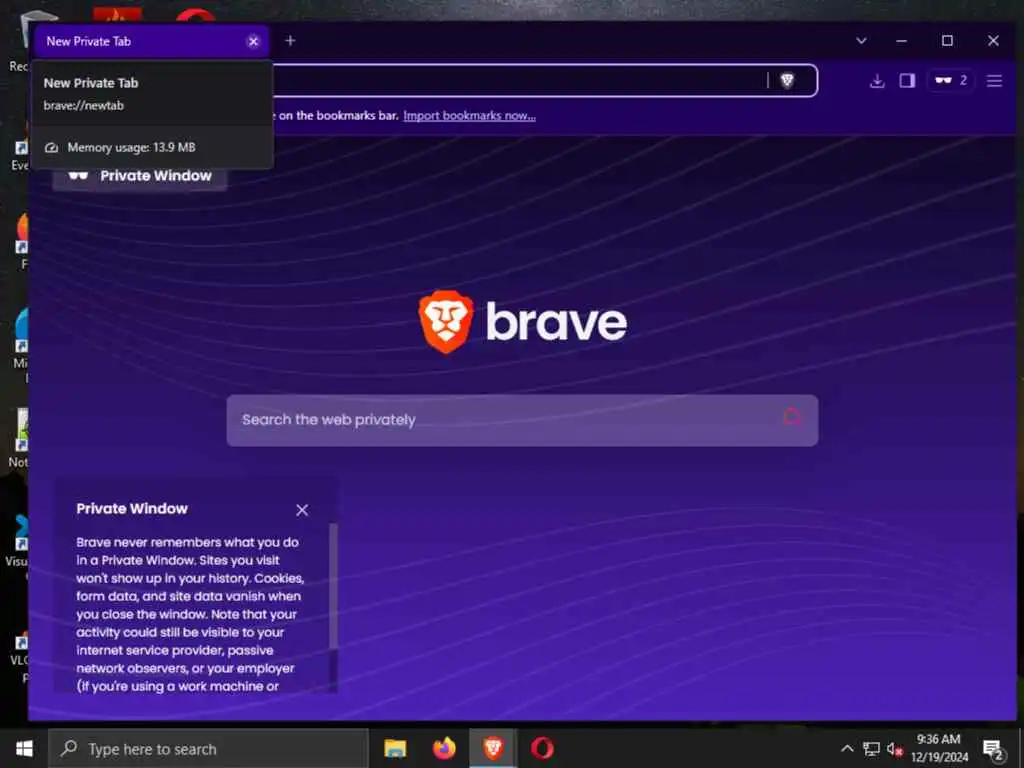Click the Private Window info card scrollbar
This screenshot has width=1024, height=768.
pyautogui.click(x=333, y=584)
